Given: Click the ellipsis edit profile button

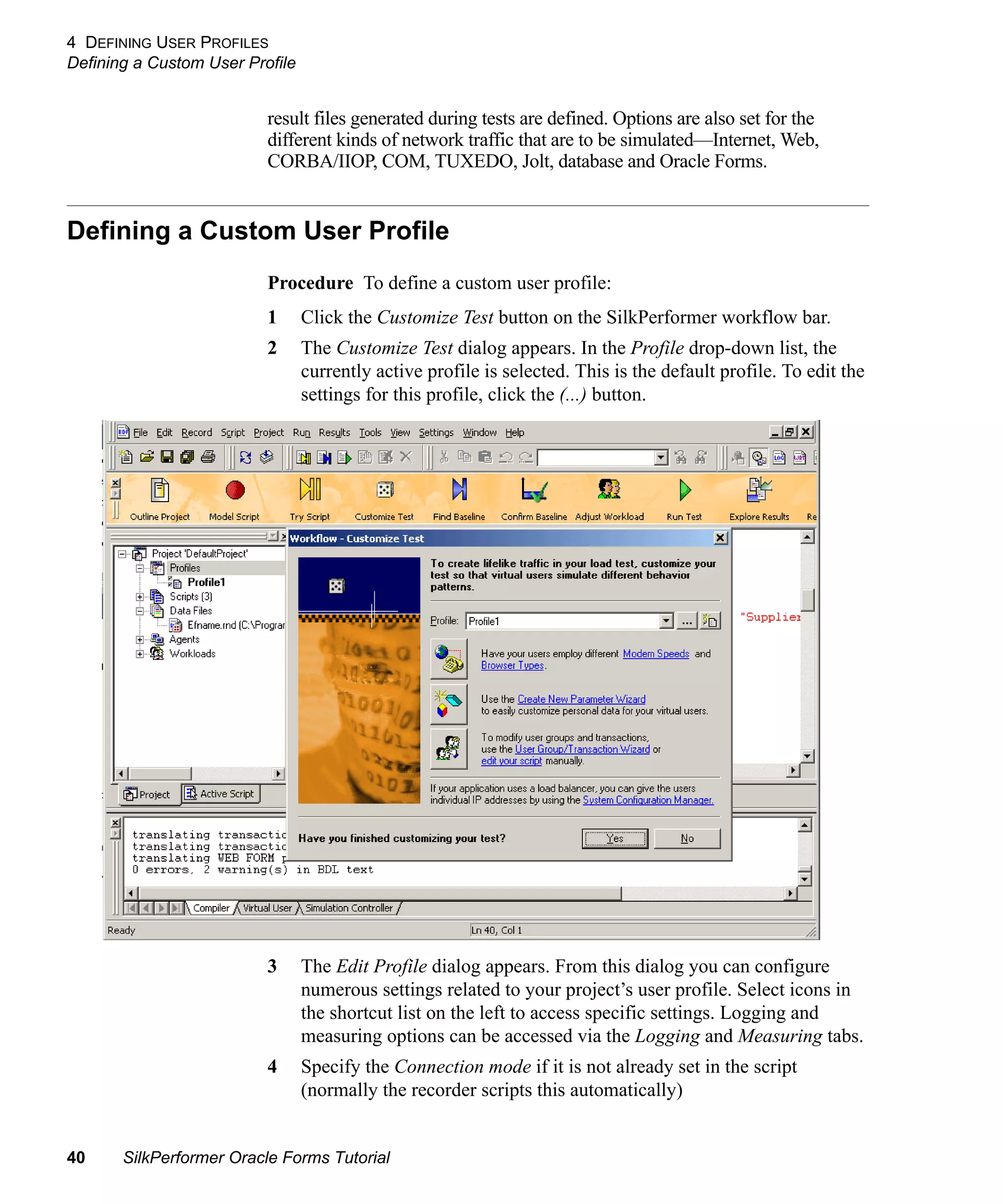Looking at the screenshot, I should pos(687,620).
